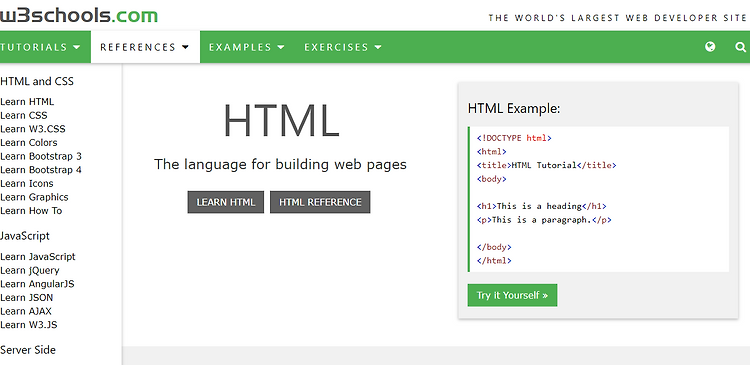
Task: Click the globe translate icon
Action: click(710, 46)
